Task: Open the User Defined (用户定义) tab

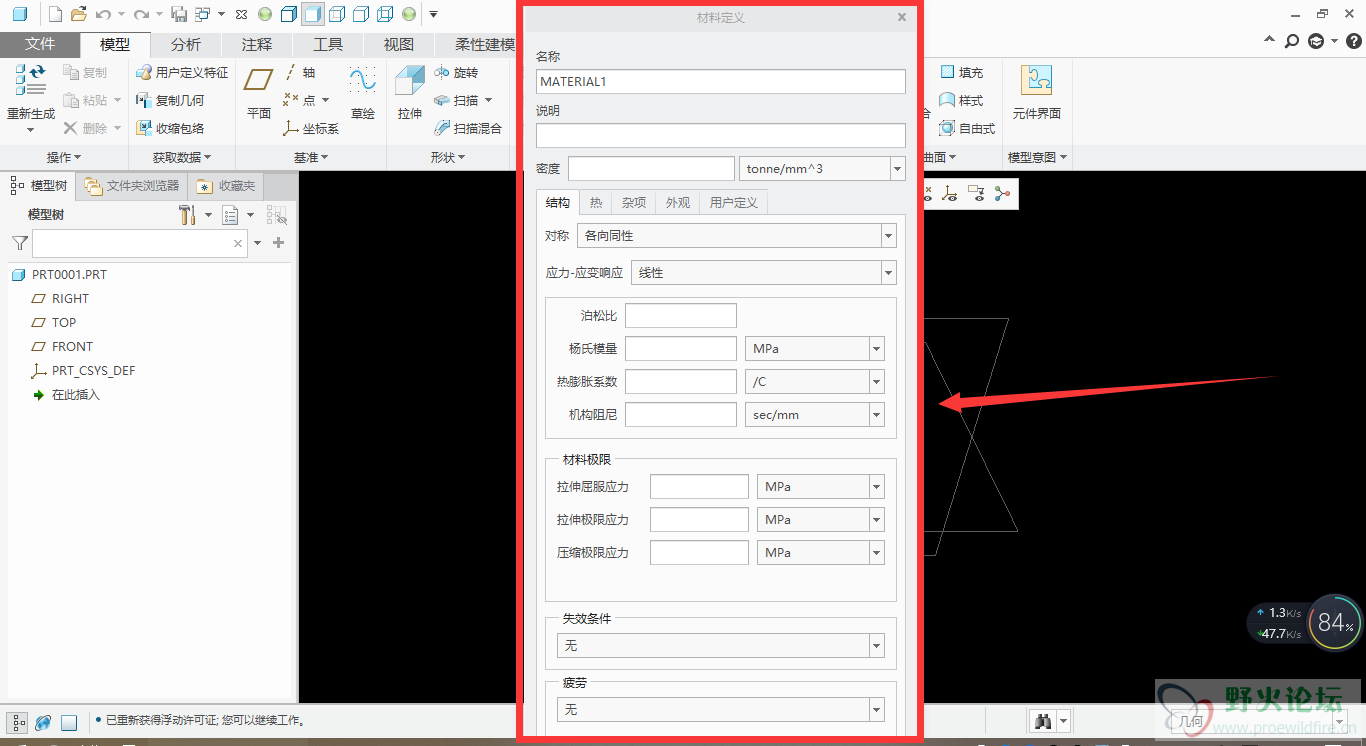Action: 734,203
